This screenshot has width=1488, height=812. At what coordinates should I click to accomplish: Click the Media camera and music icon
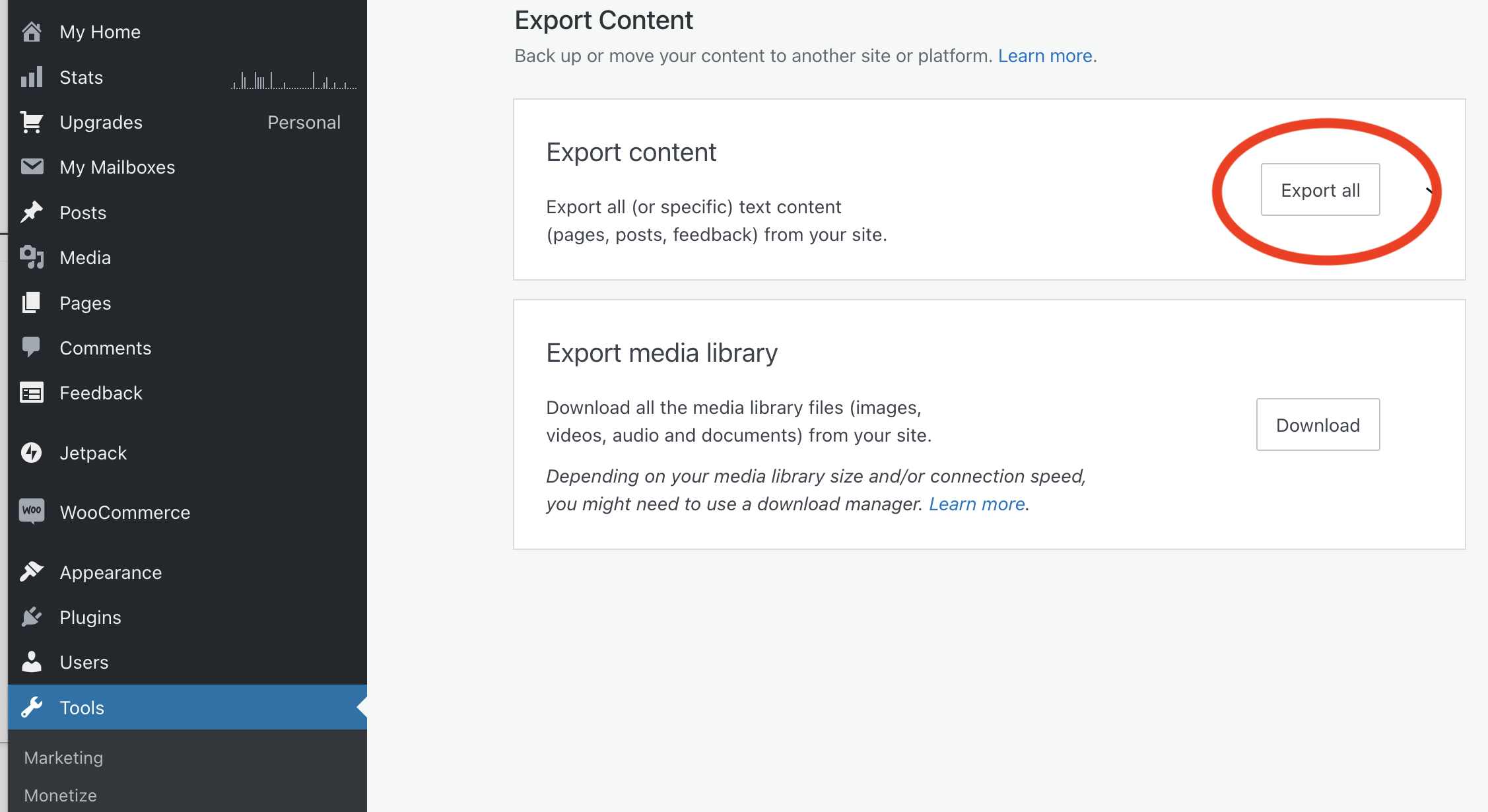pos(32,257)
